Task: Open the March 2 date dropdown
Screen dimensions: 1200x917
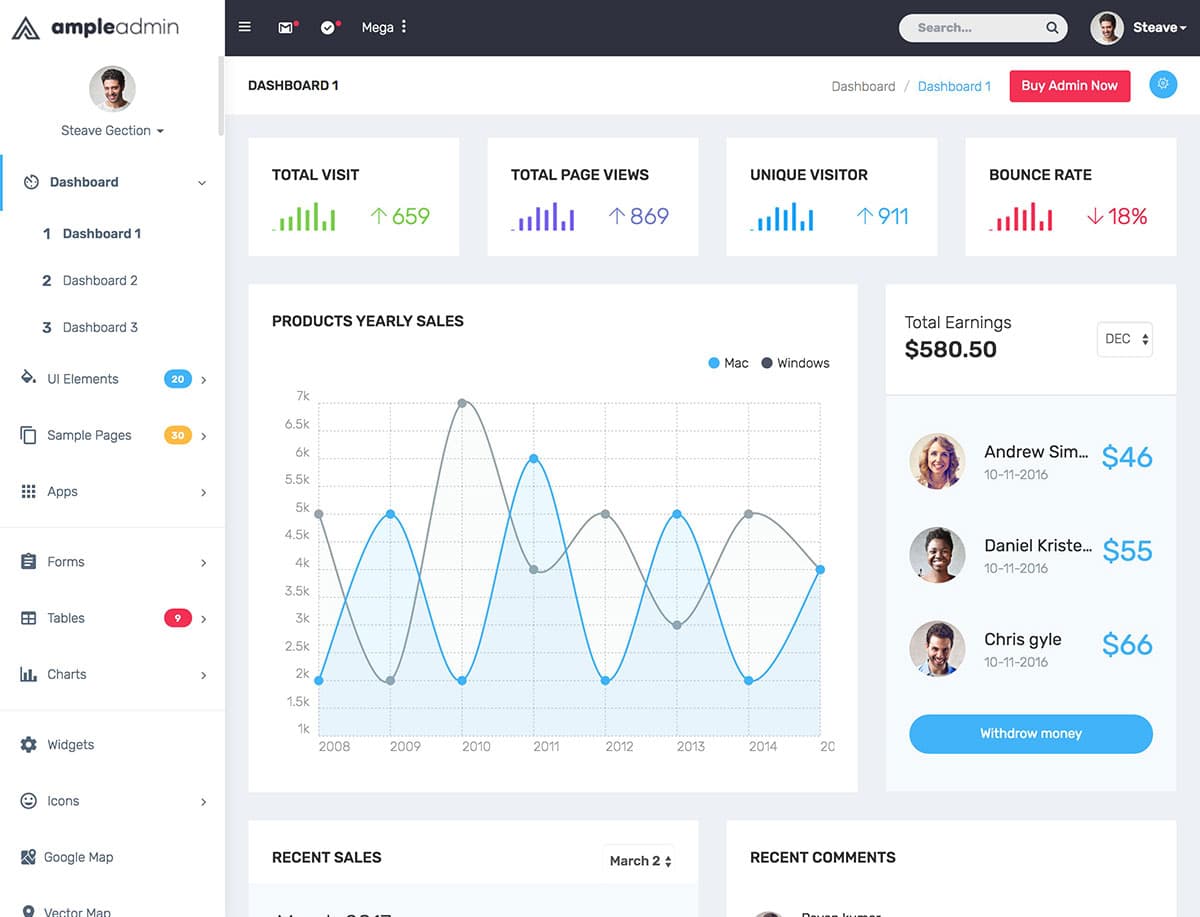Action: point(640,861)
